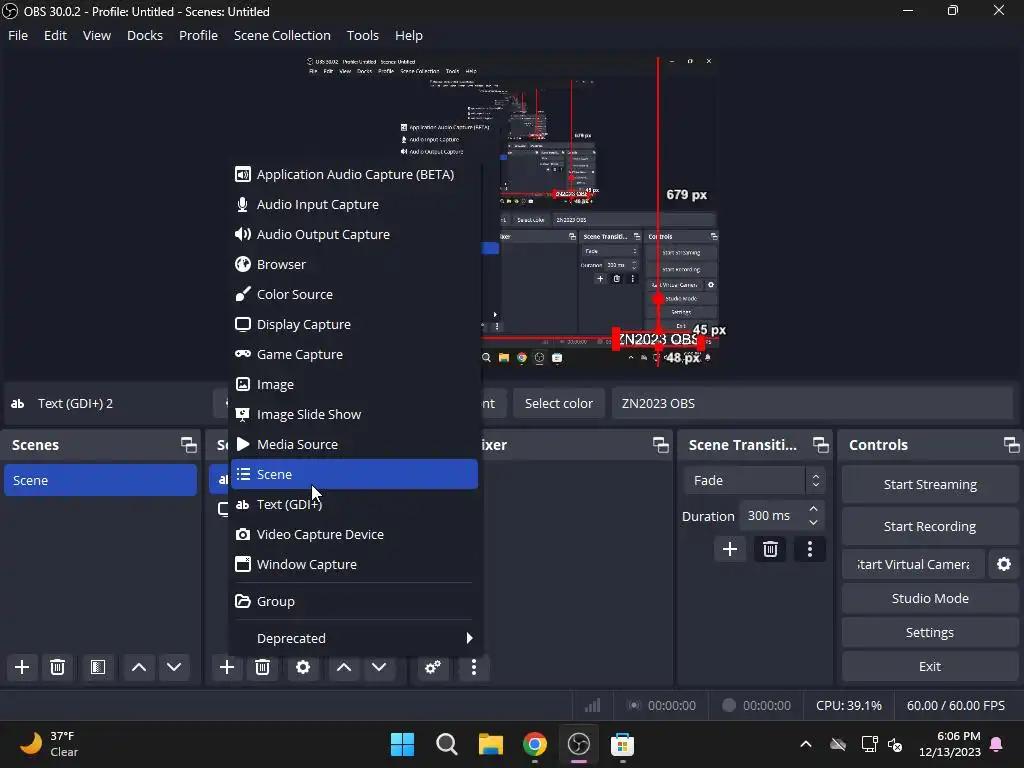
Task: Pop out the Scene Transitions dock
Action: pos(821,445)
